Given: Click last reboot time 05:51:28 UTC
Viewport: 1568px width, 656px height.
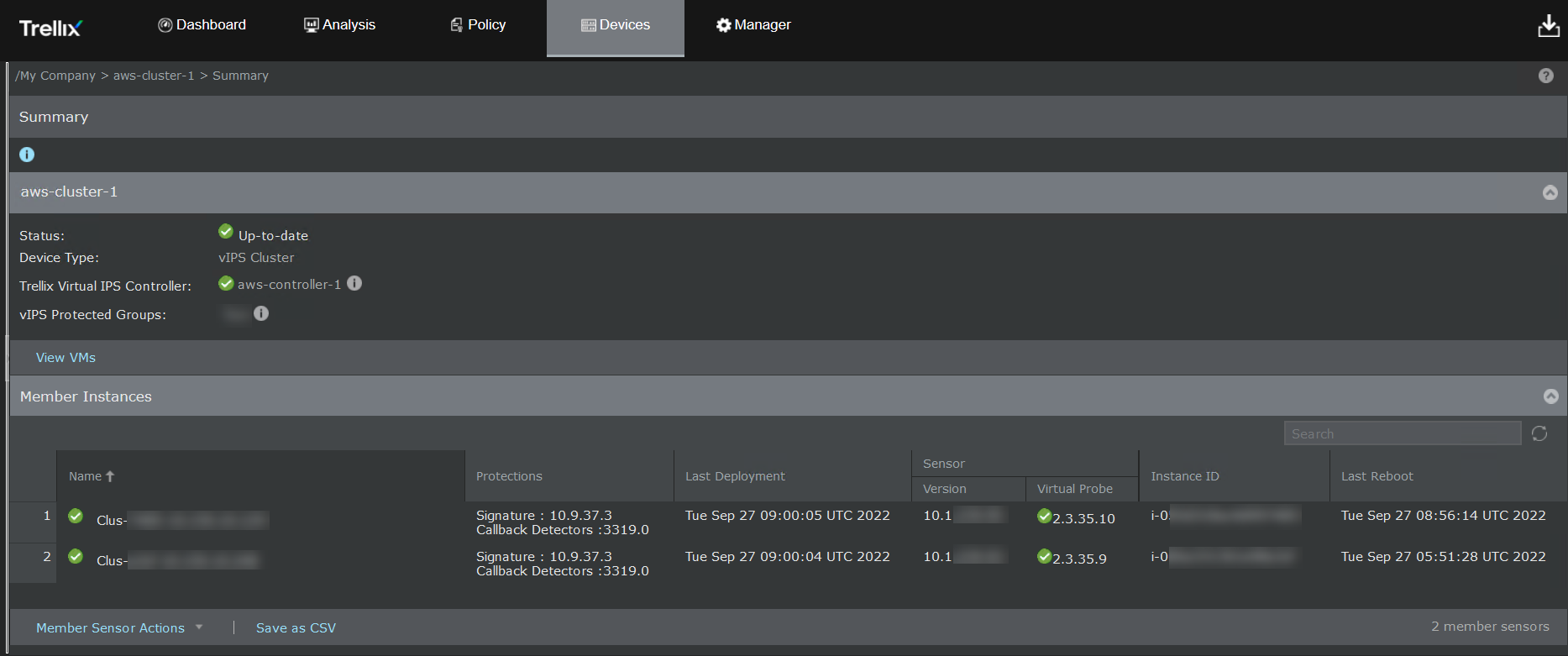Looking at the screenshot, I should [1443, 556].
